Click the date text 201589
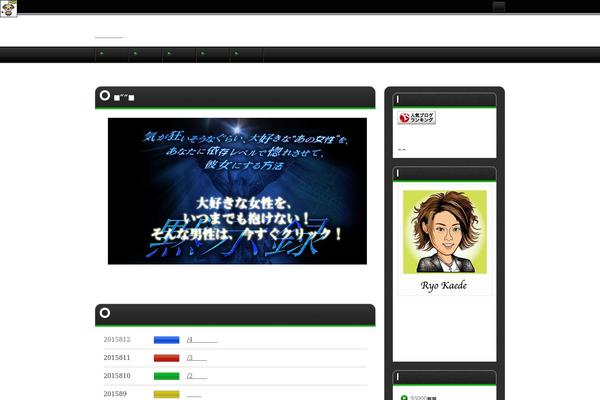The image size is (600, 400). (x=115, y=394)
